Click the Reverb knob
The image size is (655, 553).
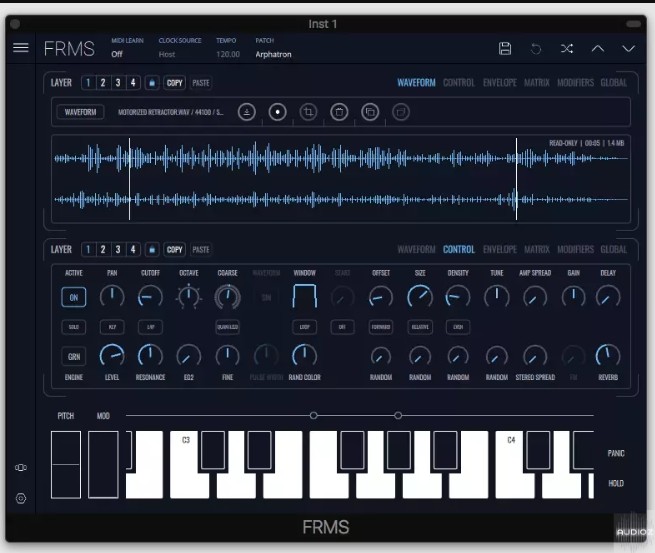[x=608, y=356]
